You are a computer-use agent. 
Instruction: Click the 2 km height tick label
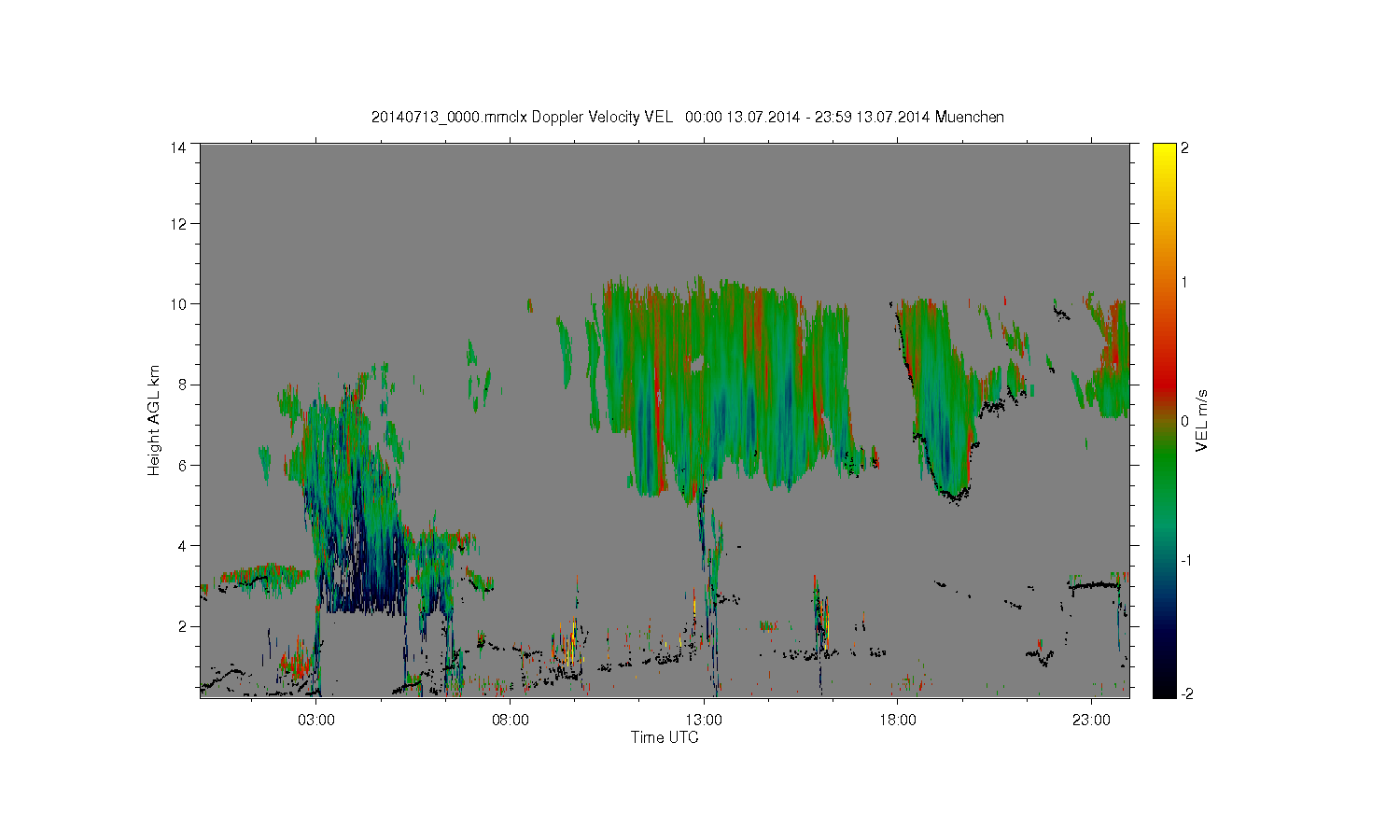[x=182, y=625]
